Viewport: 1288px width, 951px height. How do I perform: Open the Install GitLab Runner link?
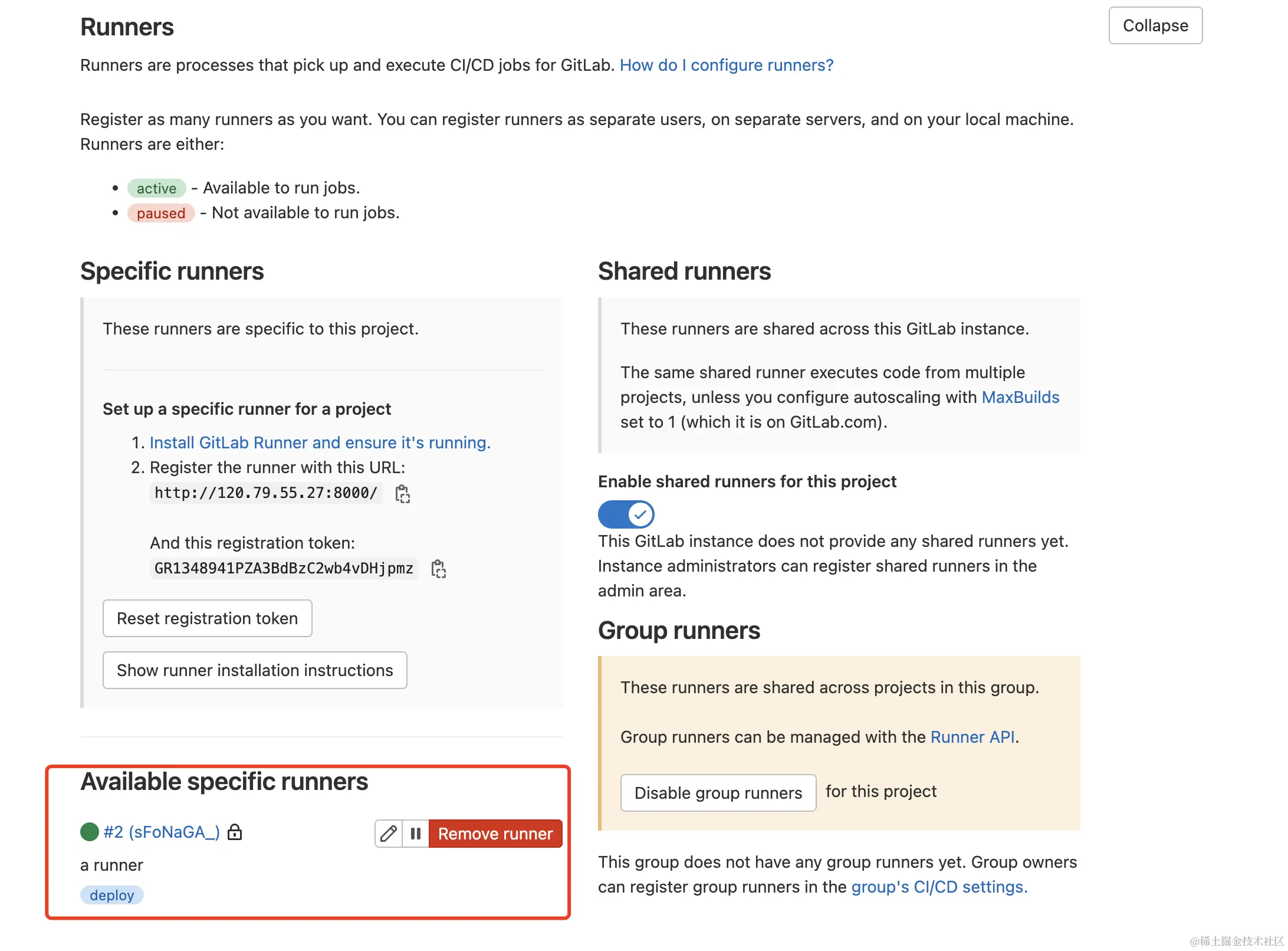pos(320,442)
